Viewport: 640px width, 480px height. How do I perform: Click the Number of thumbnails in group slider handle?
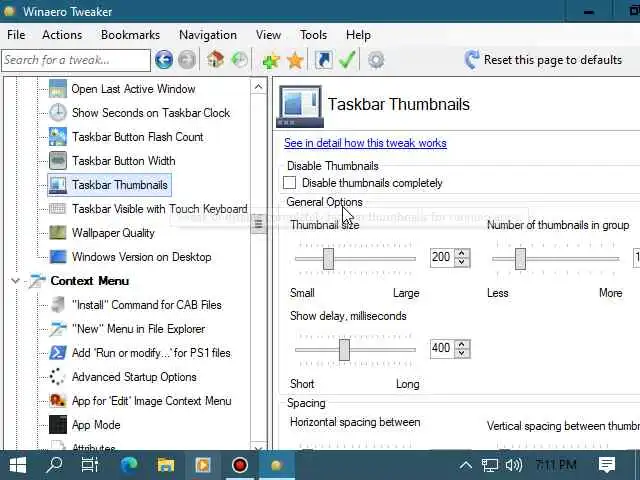(520, 258)
